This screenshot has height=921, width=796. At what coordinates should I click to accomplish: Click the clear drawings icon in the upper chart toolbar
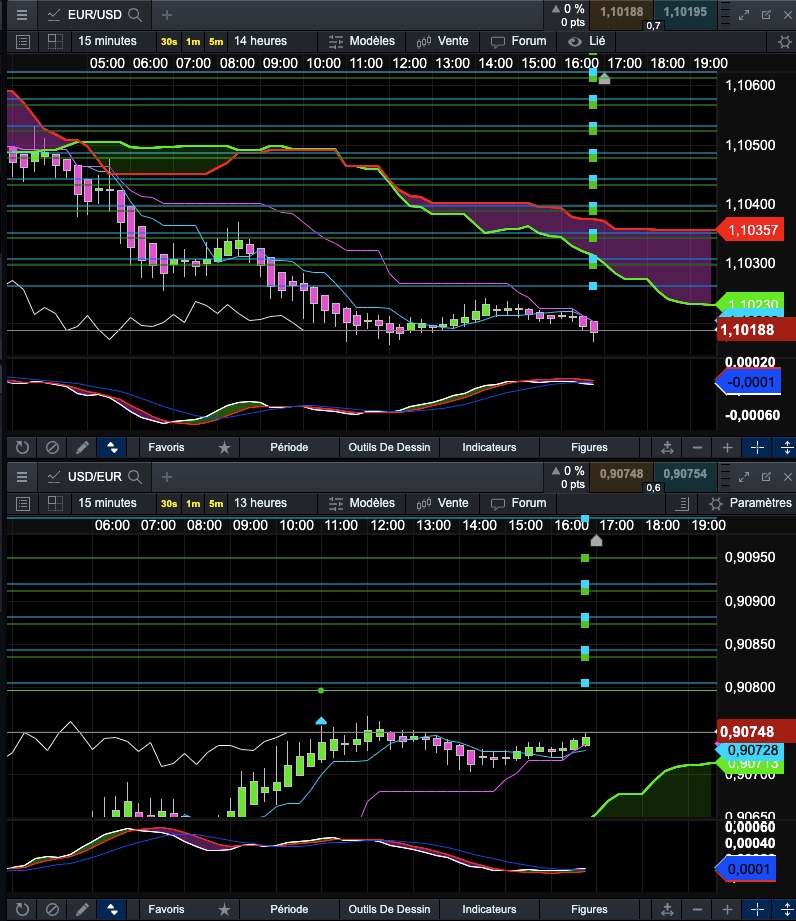point(52,447)
